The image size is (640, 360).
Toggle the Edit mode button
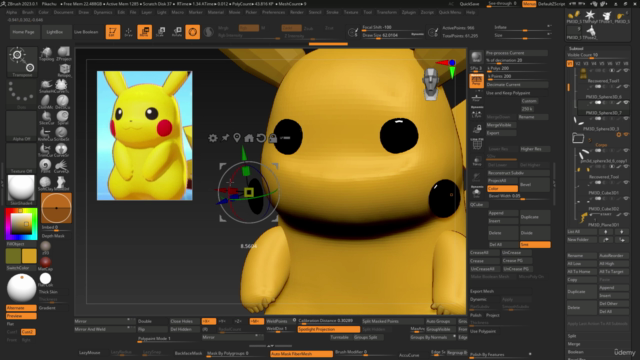tap(113, 32)
